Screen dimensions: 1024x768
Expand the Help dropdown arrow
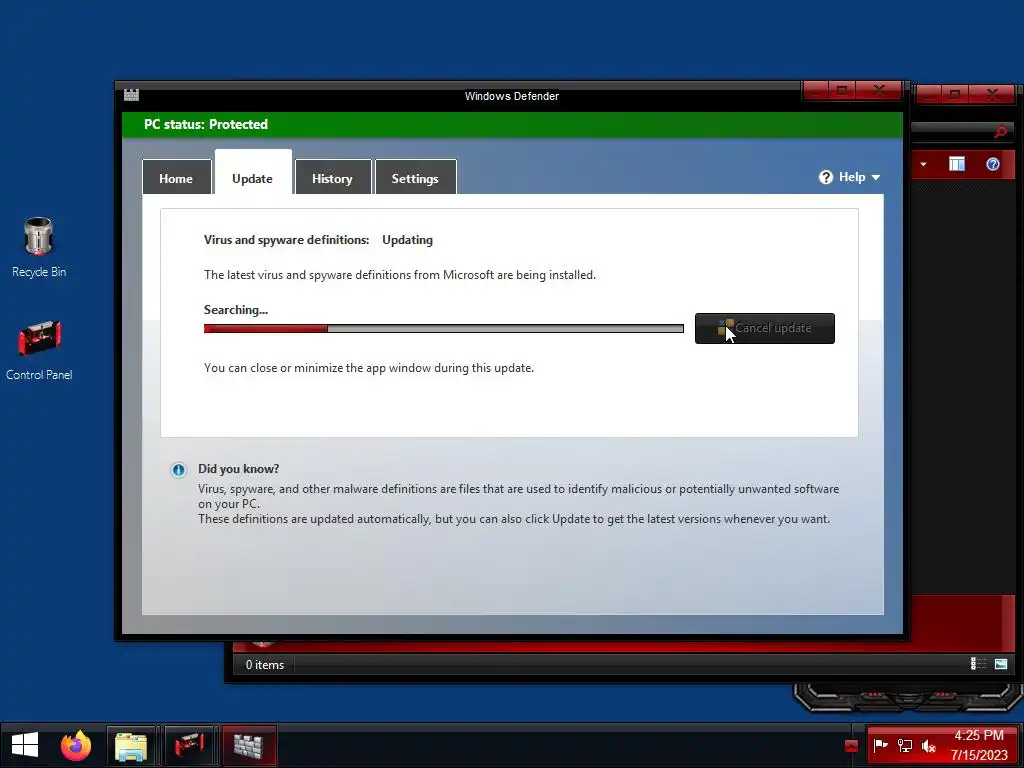pos(876,178)
